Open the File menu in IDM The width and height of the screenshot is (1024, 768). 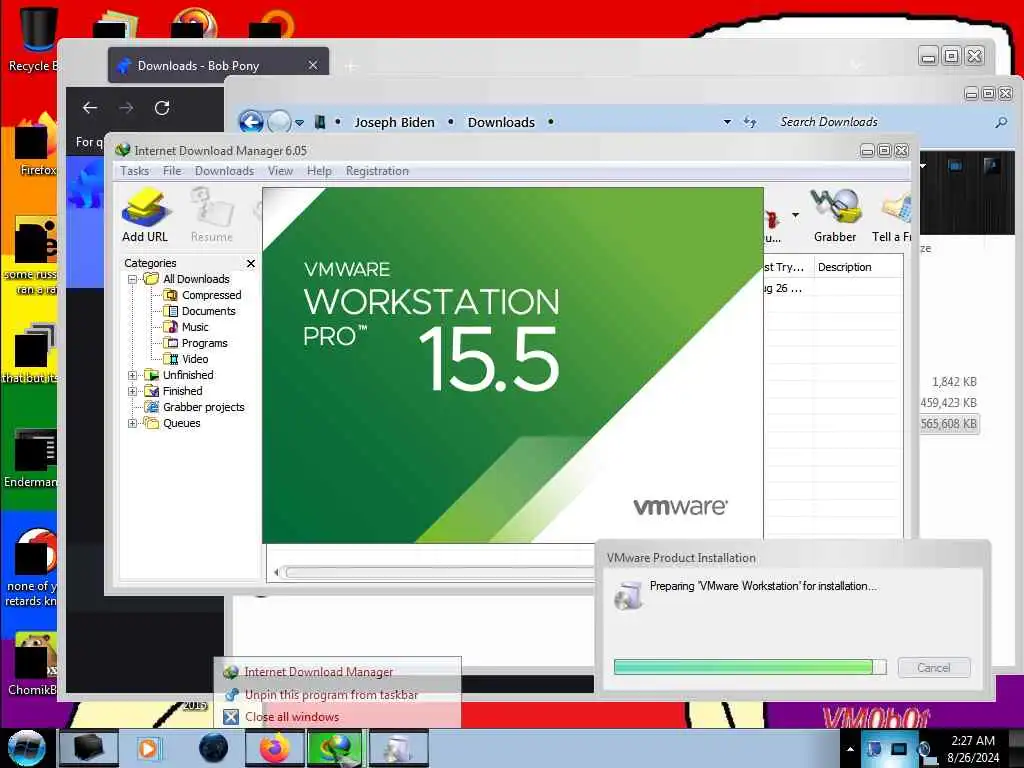(172, 171)
